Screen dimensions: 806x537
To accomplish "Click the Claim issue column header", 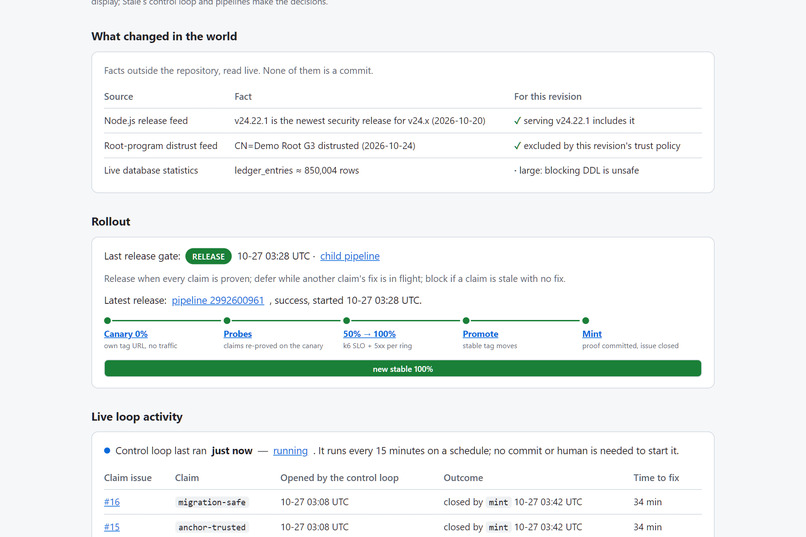I will 127,478.
